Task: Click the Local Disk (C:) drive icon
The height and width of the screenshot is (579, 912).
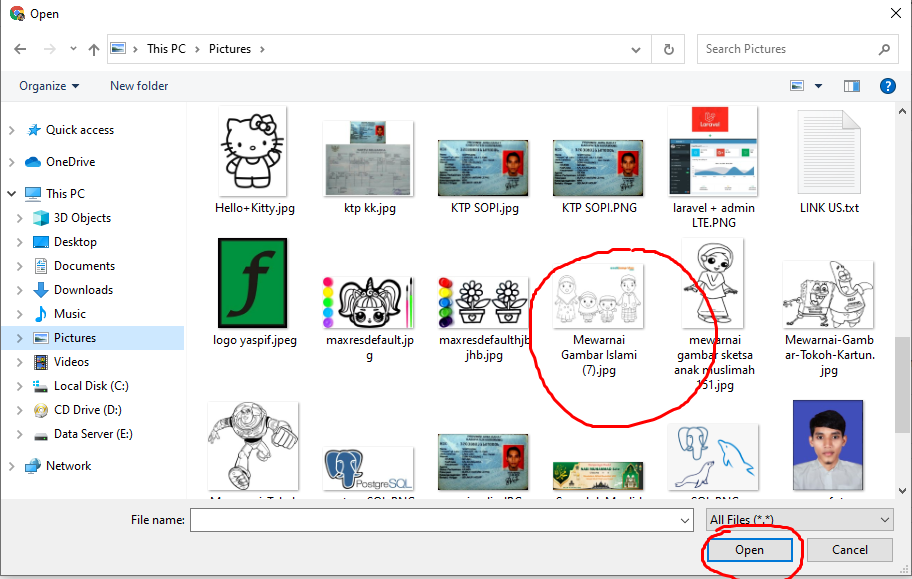Action: coord(41,386)
